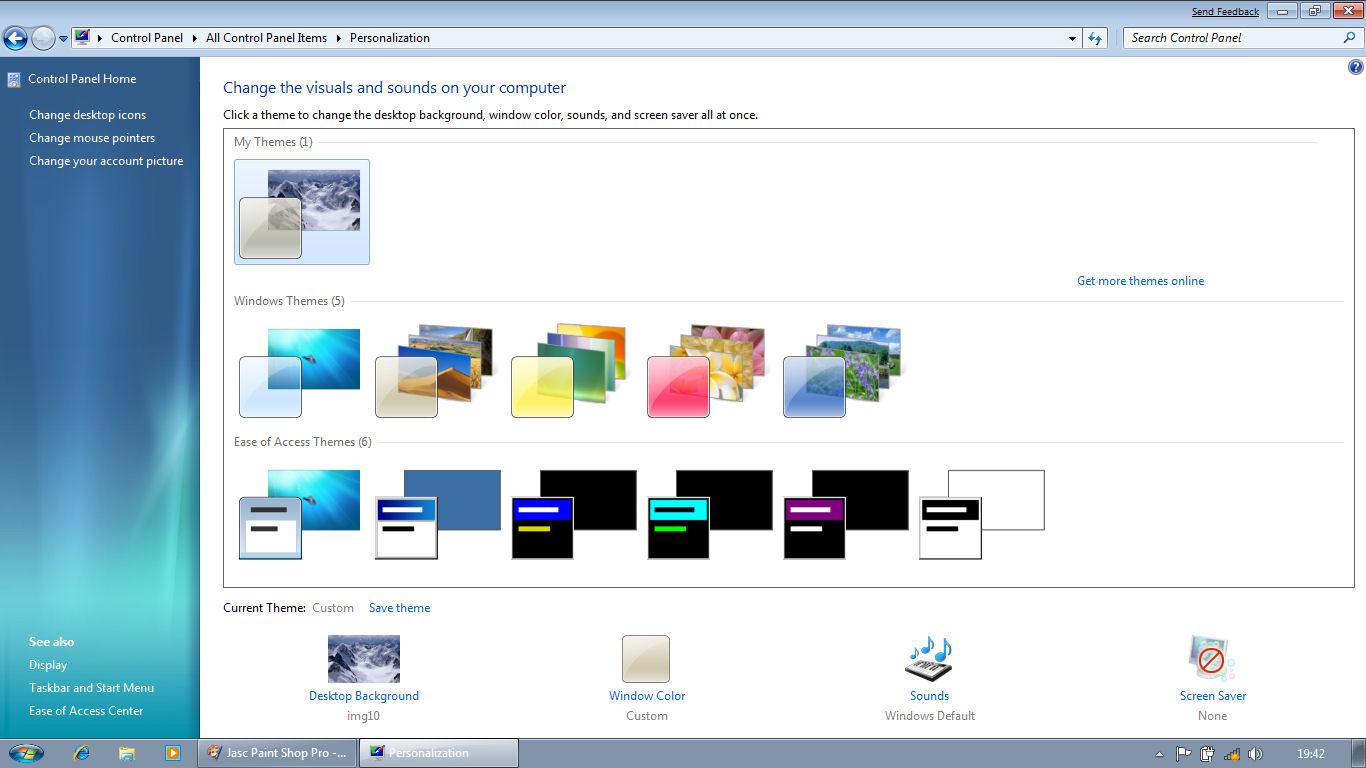This screenshot has height=768, width=1366.
Task: Click the help question mark icon
Action: pos(1355,68)
